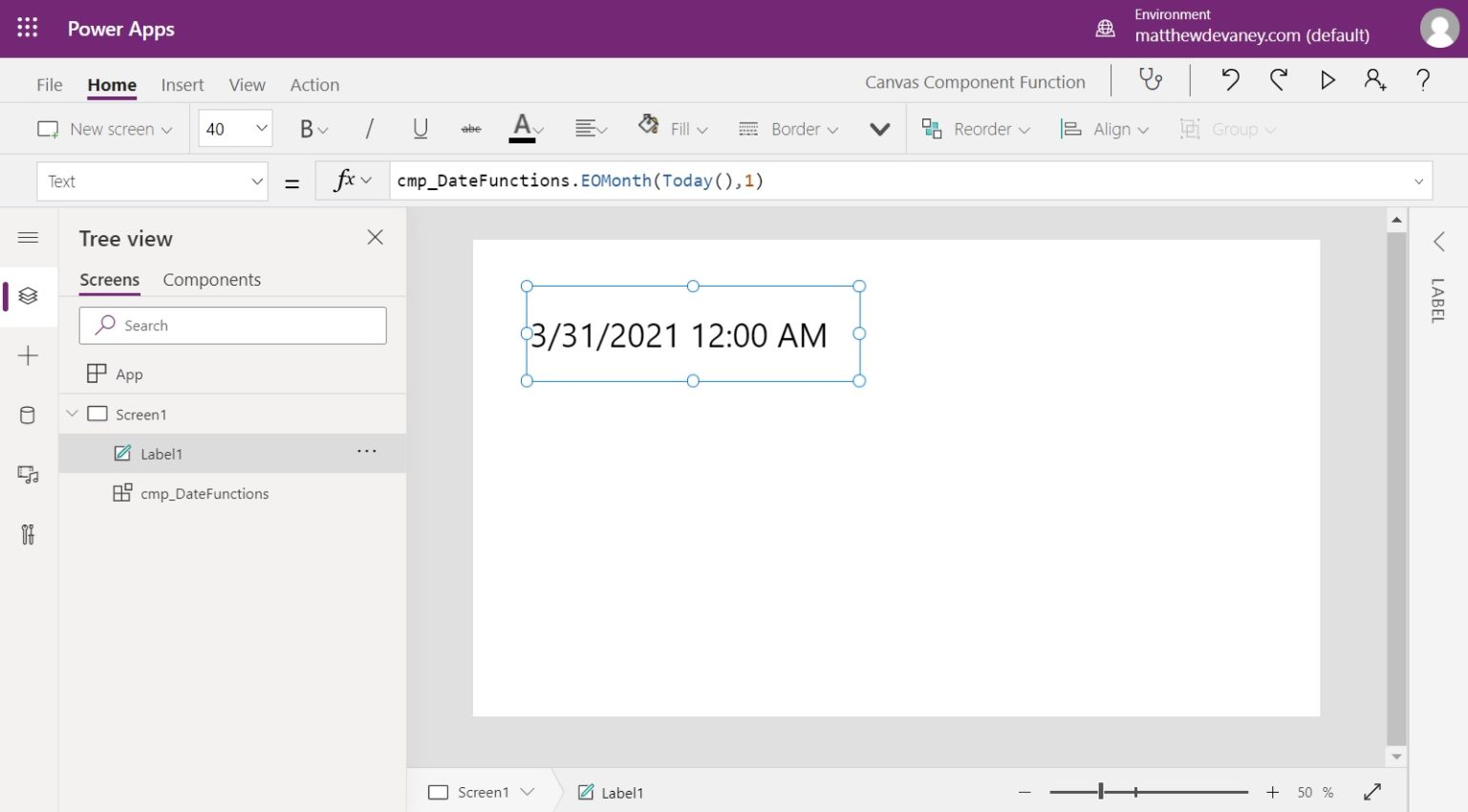The height and width of the screenshot is (812, 1468).
Task: Switch to the Components tab
Action: 211,279
